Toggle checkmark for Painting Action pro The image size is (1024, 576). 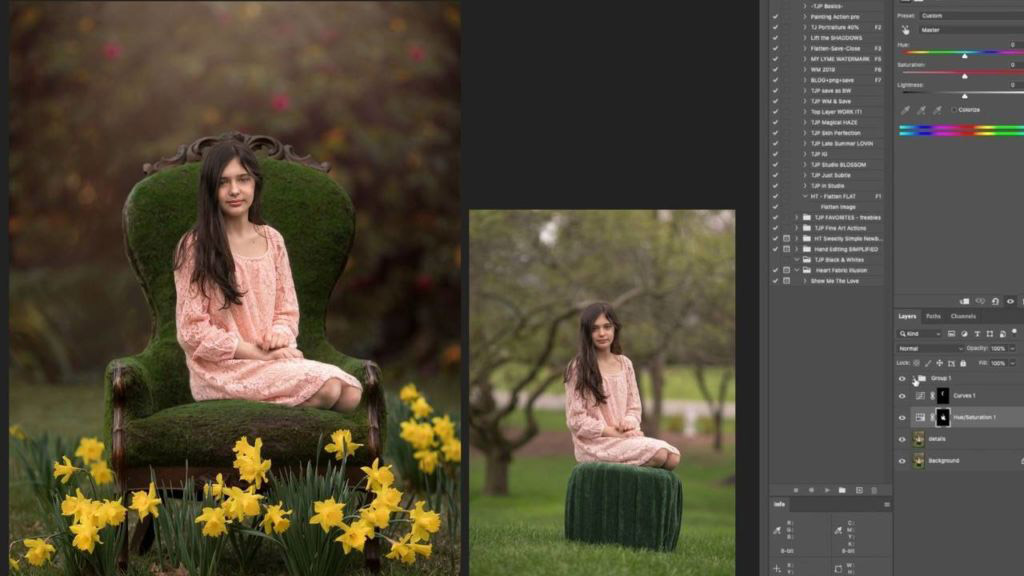(775, 17)
